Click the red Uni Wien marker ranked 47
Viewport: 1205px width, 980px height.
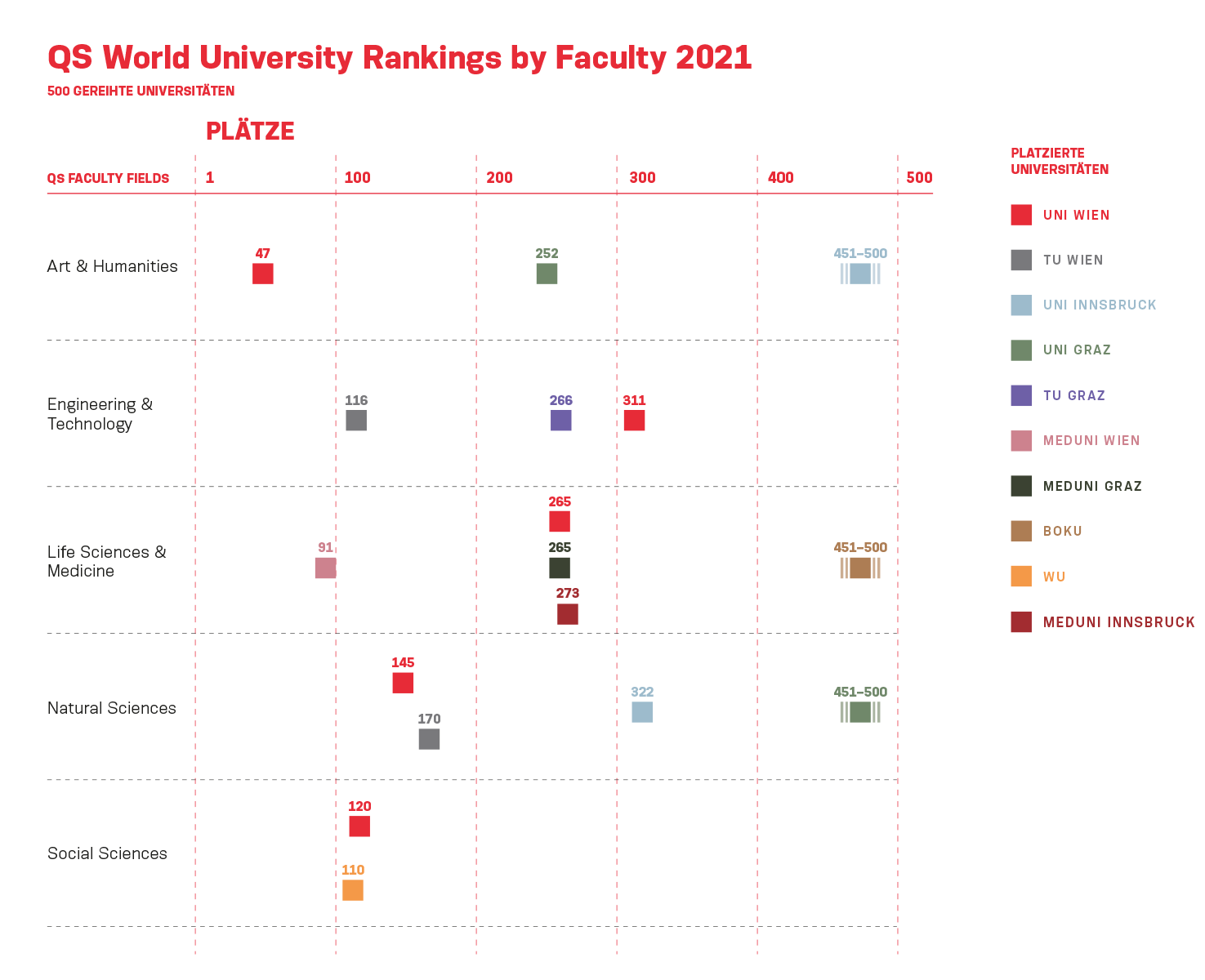(x=262, y=274)
